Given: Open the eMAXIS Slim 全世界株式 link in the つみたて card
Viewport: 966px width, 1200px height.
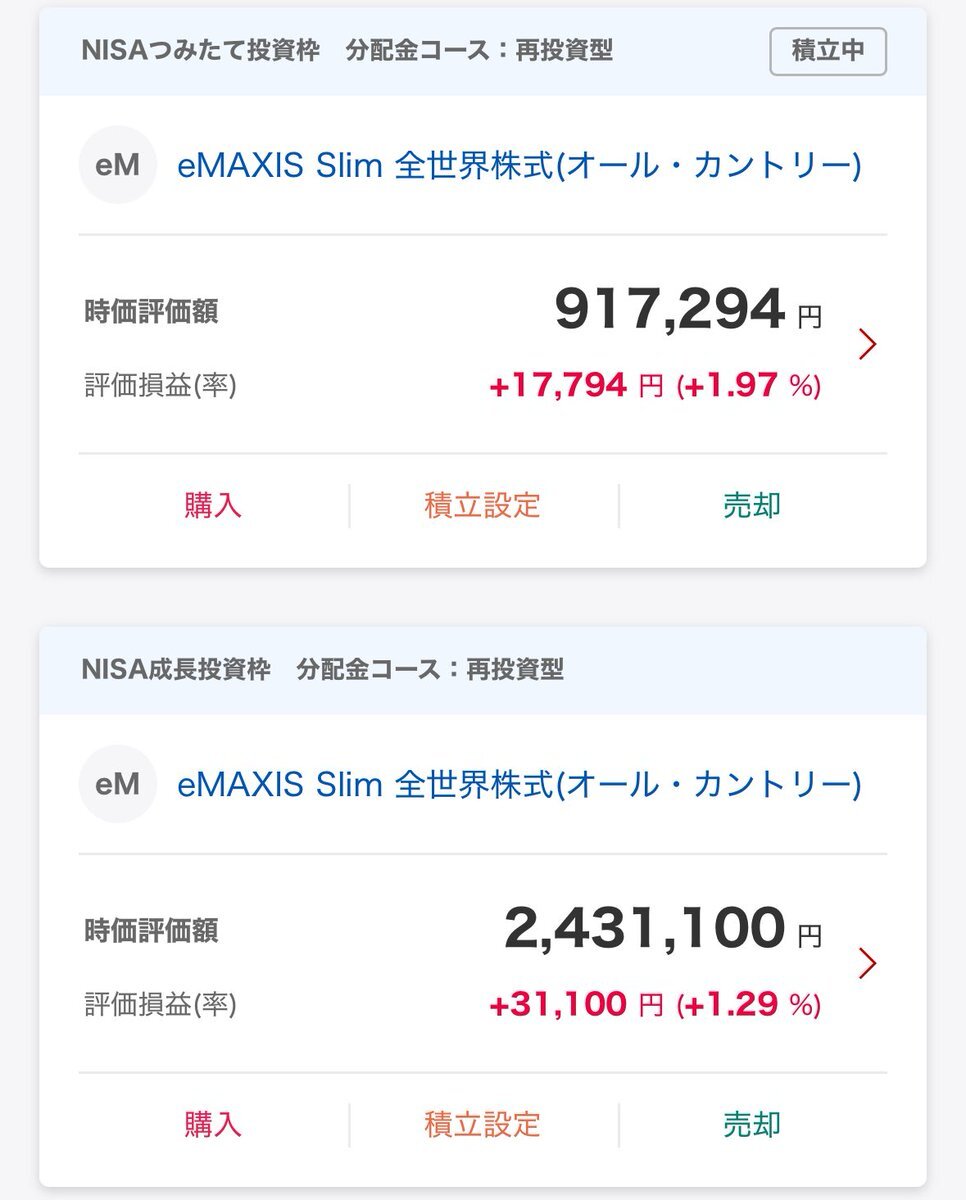Looking at the screenshot, I should (519, 165).
